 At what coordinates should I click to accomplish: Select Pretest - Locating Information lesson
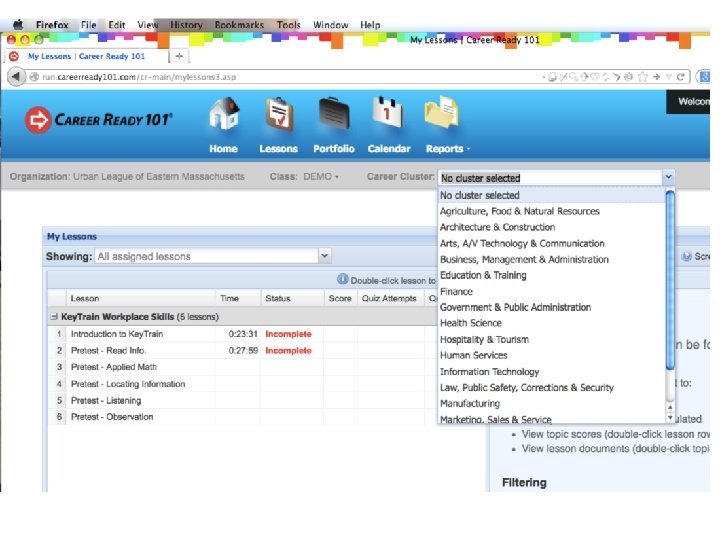tap(242, 384)
